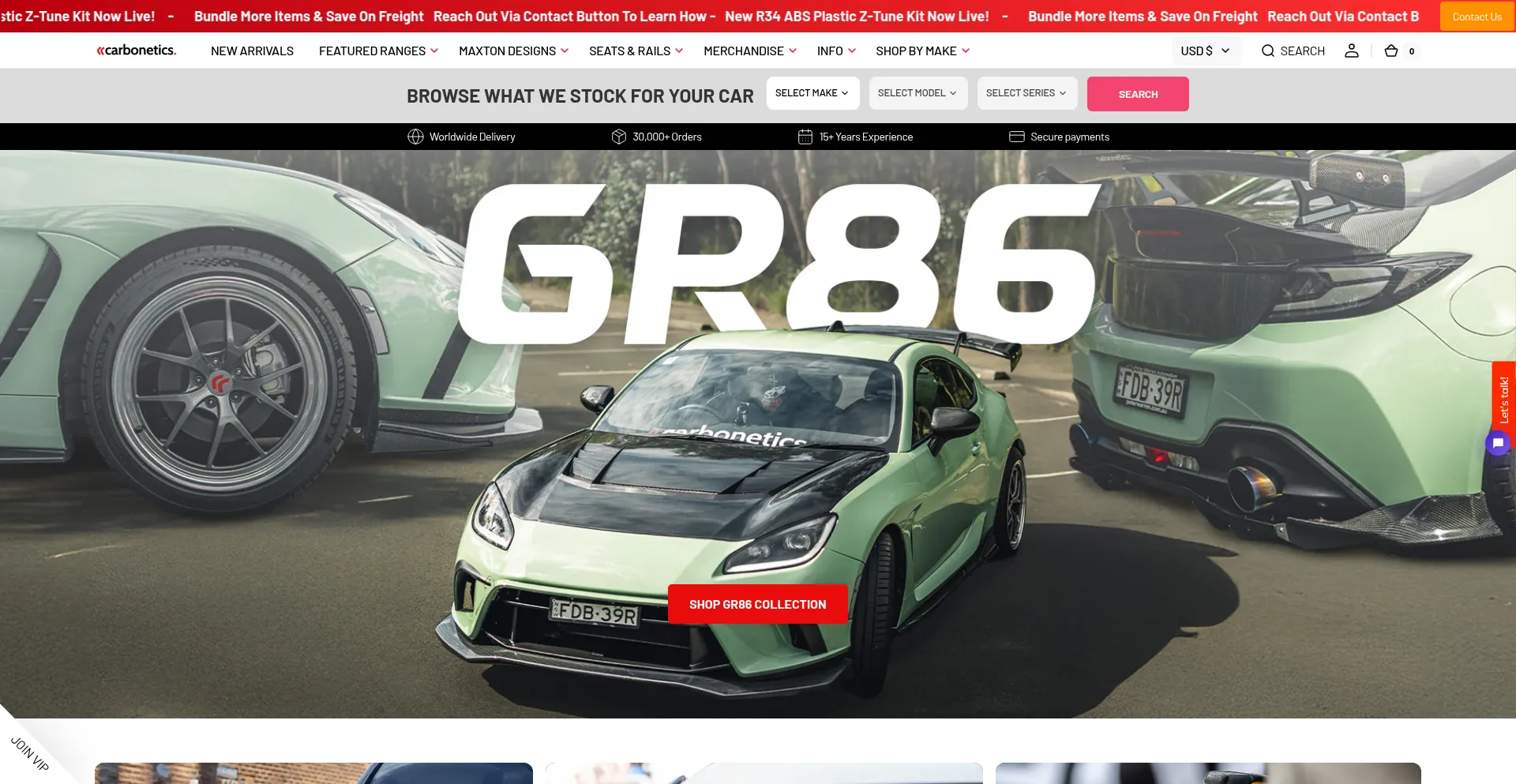Click the Carbonetics logo

[x=136, y=51]
